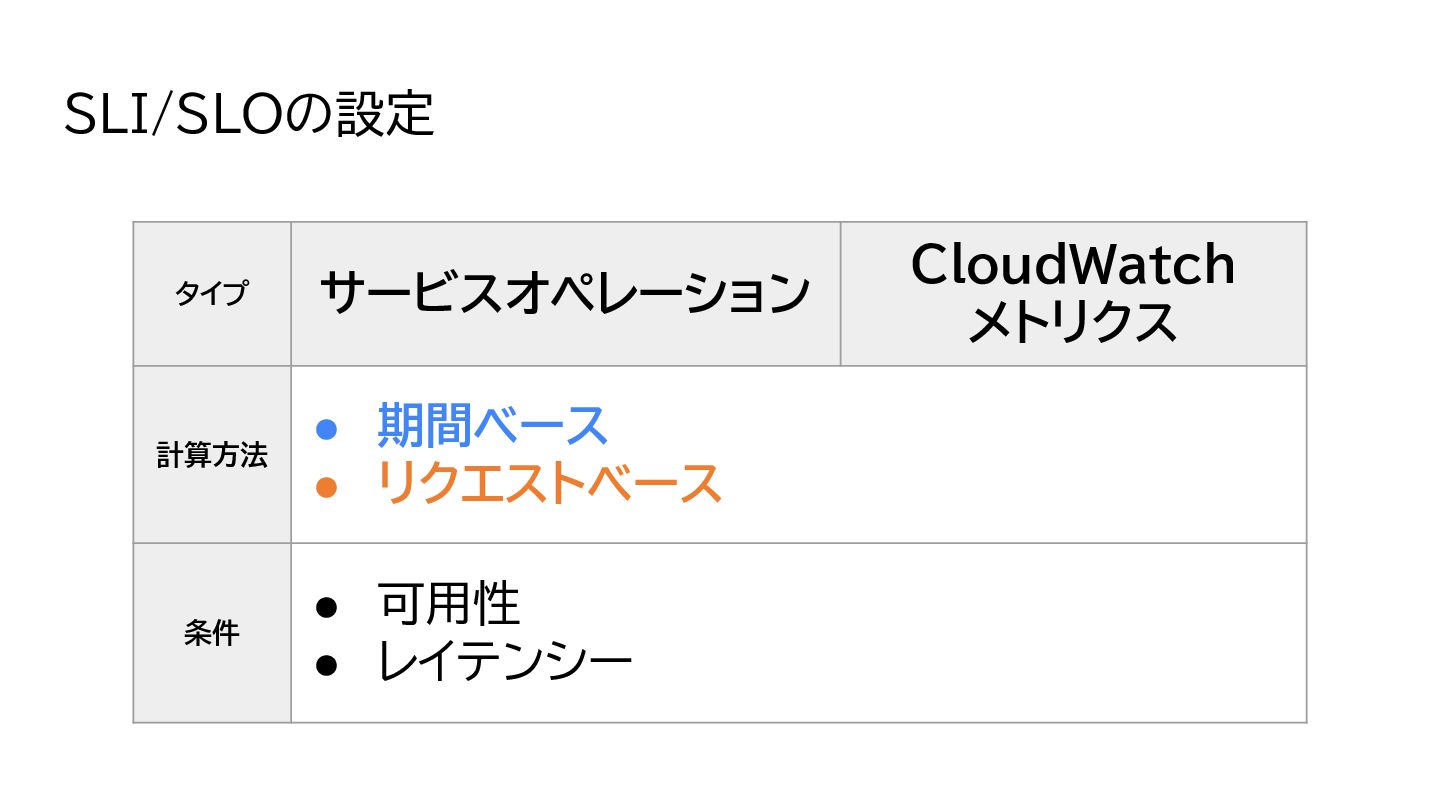Select the サービスオペレーション column header
Image resolution: width=1440 pixels, height=810 pixels.
[565, 294]
